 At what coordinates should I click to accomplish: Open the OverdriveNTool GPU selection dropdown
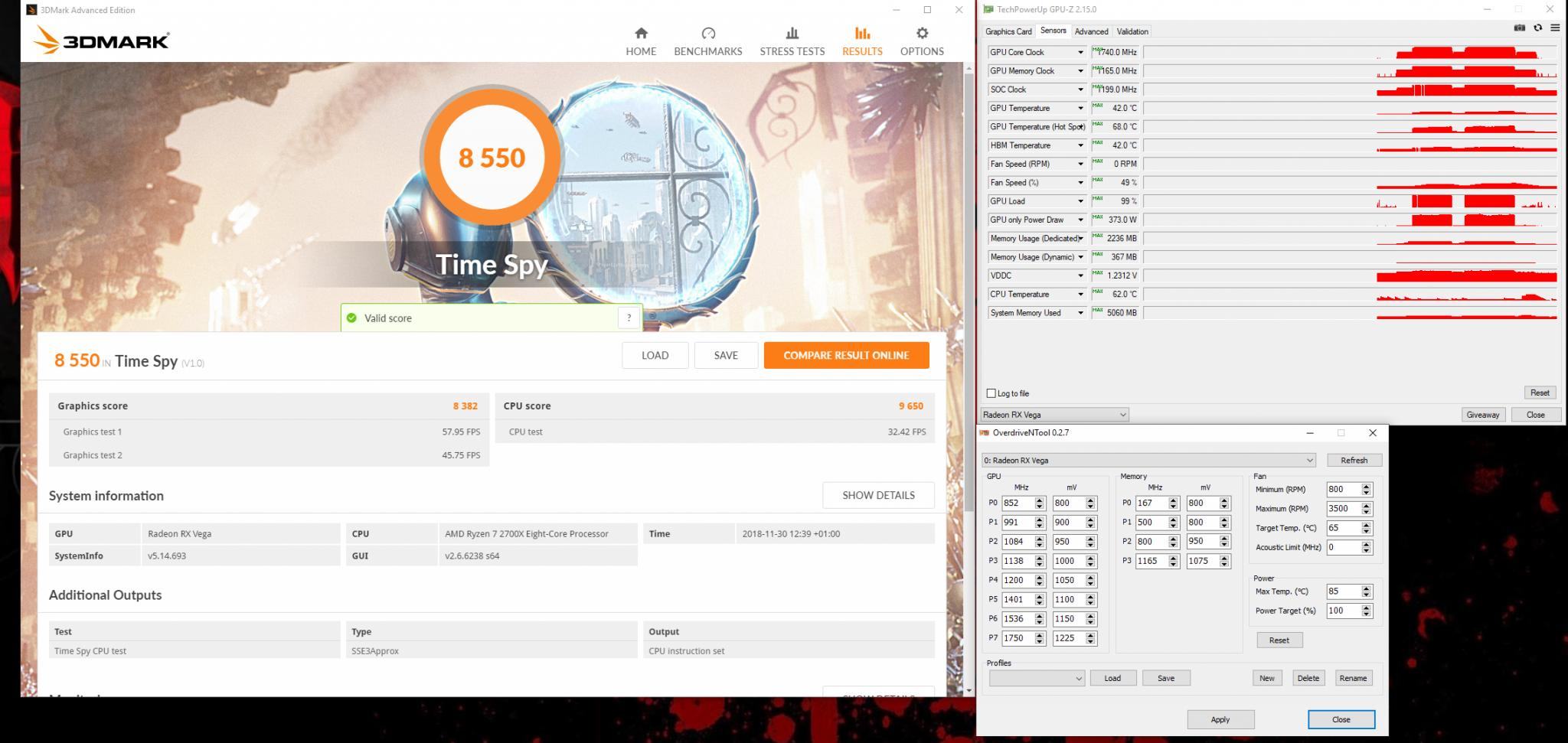[x=1148, y=461]
